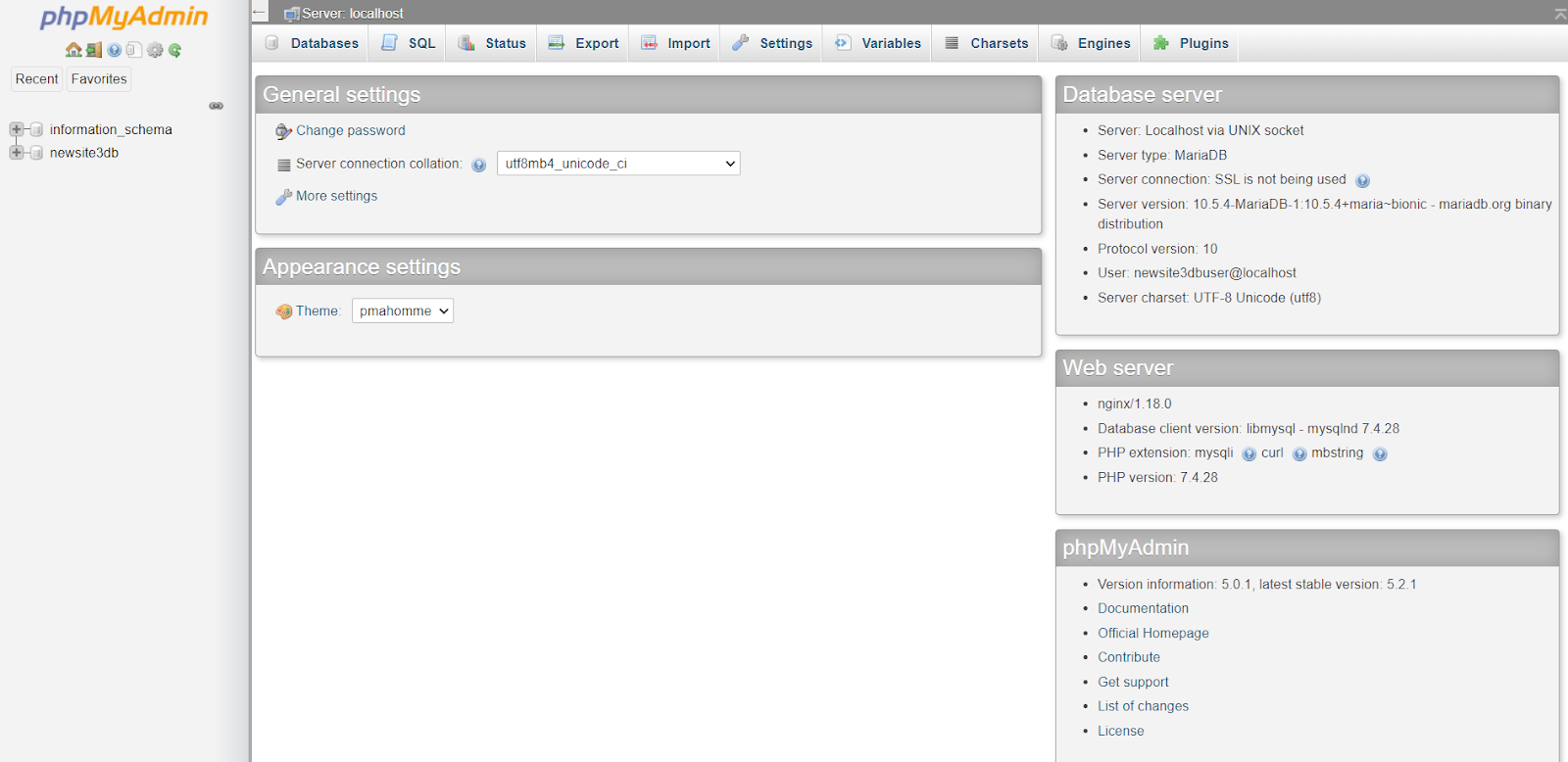1568x762 pixels.
Task: Click the Recent button
Action: pyautogui.click(x=36, y=79)
